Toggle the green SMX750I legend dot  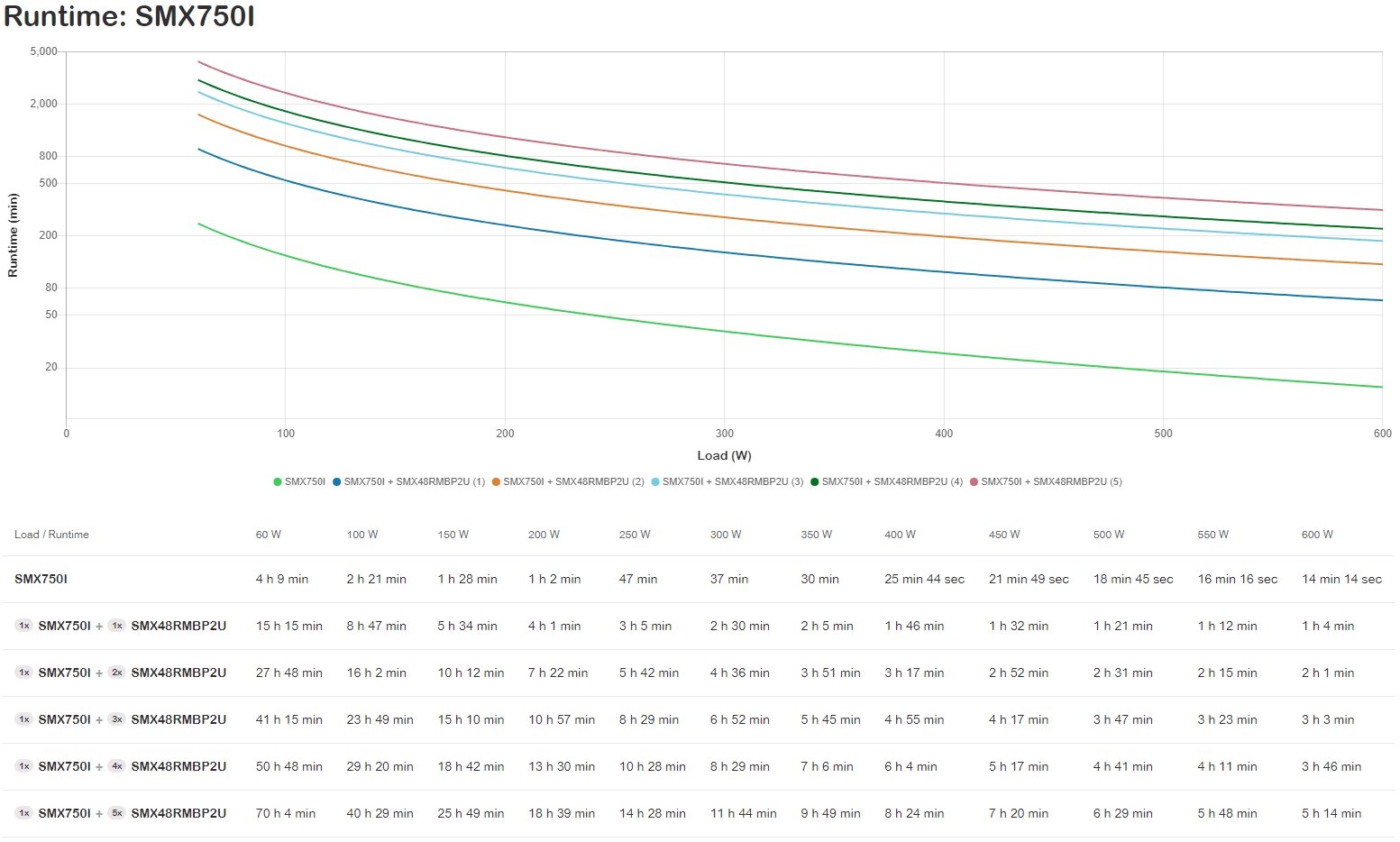coord(278,482)
